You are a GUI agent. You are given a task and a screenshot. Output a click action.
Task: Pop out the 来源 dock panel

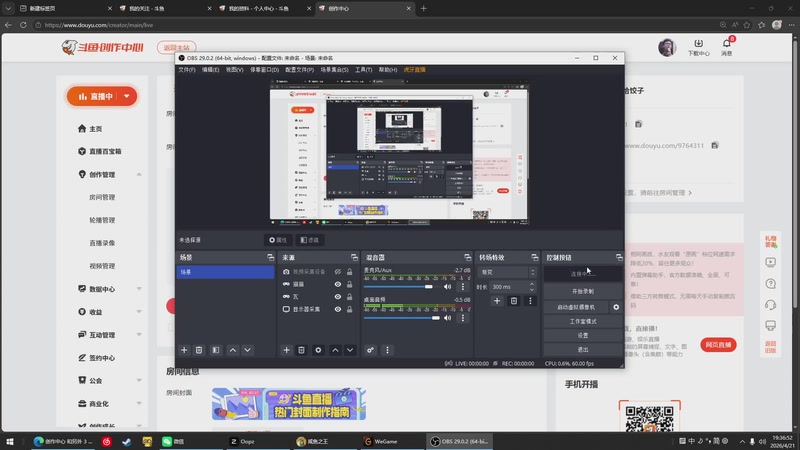coord(354,258)
